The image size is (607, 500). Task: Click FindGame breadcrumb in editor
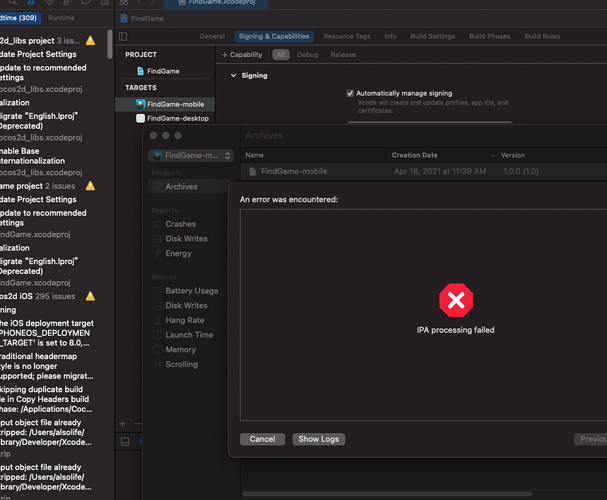(147, 19)
